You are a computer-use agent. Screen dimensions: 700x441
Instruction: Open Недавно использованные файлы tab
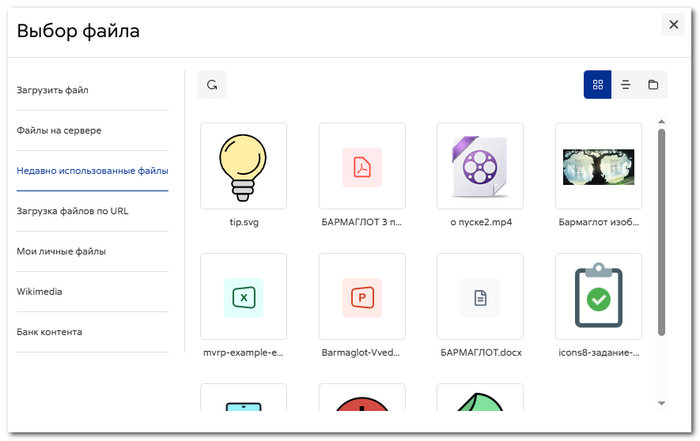[92, 171]
